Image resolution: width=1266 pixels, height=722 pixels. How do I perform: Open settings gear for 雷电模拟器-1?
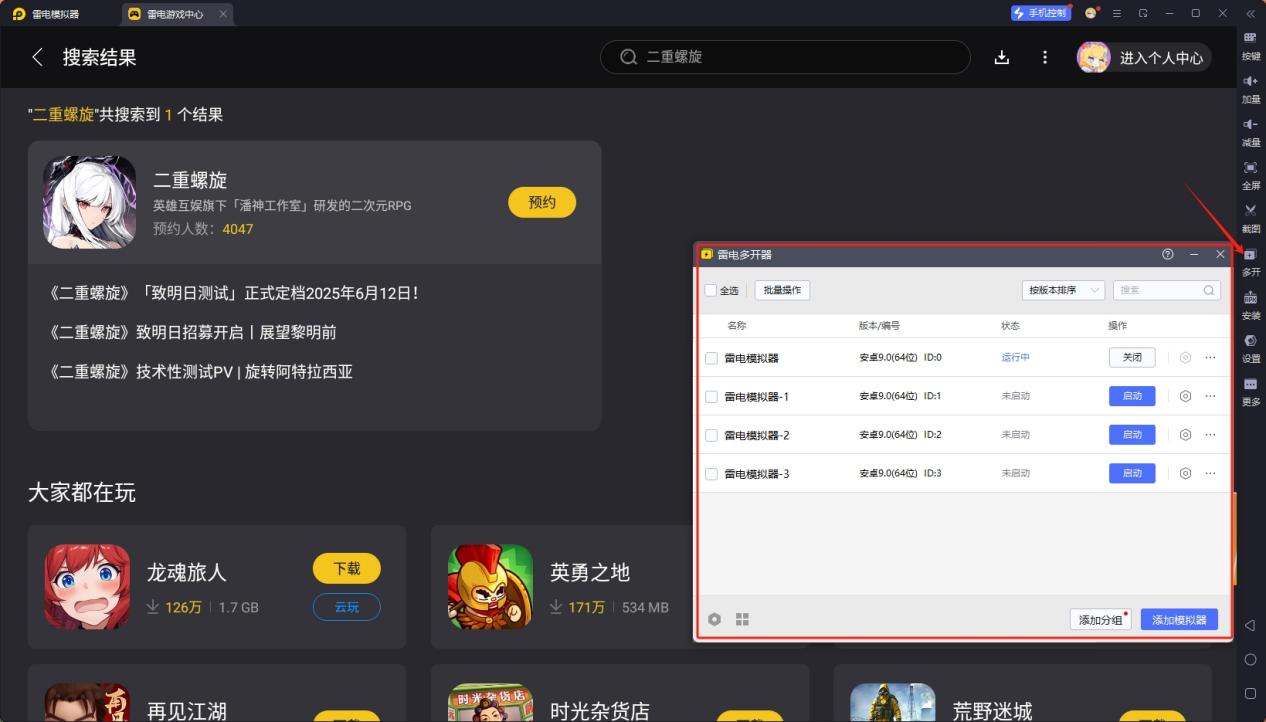coord(1185,396)
